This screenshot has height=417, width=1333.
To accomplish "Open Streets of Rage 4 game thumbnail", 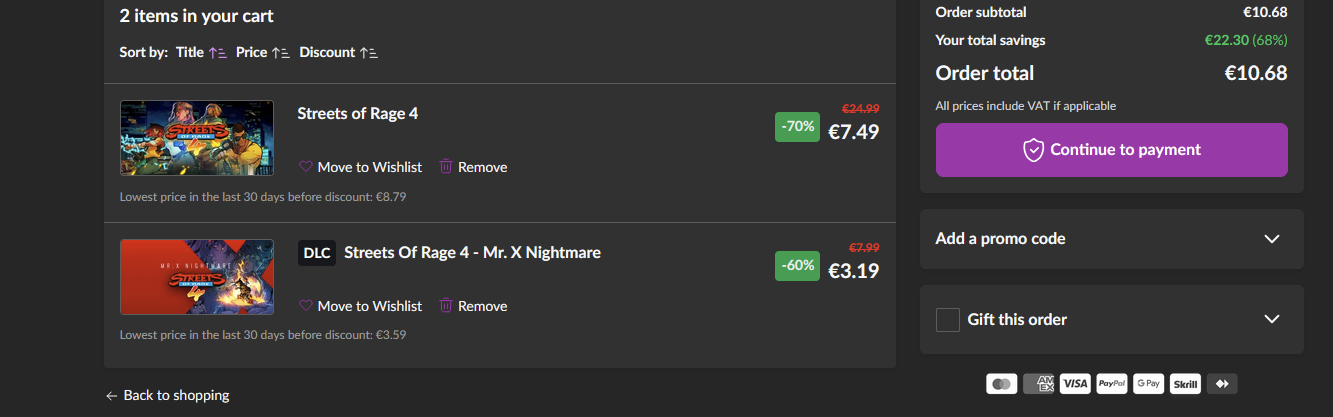I will pyautogui.click(x=197, y=138).
